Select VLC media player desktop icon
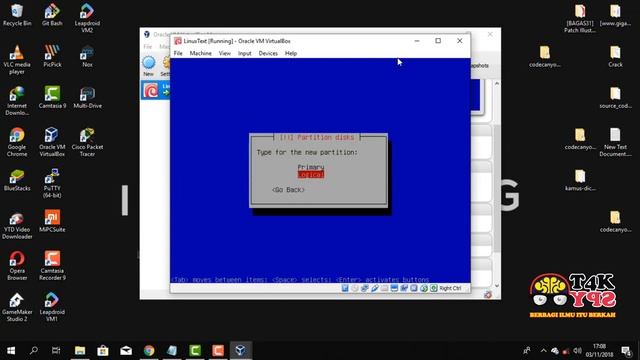Viewport: 640px width, 360px height. [17, 60]
